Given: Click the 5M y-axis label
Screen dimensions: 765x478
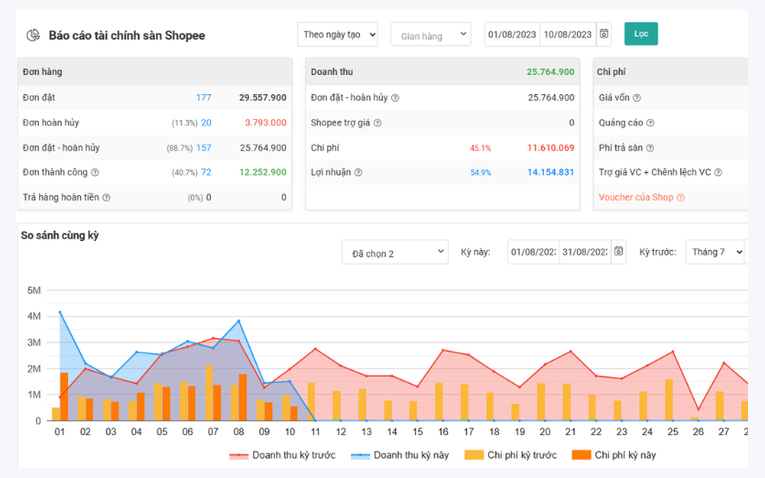Looking at the screenshot, I should [x=34, y=291].
